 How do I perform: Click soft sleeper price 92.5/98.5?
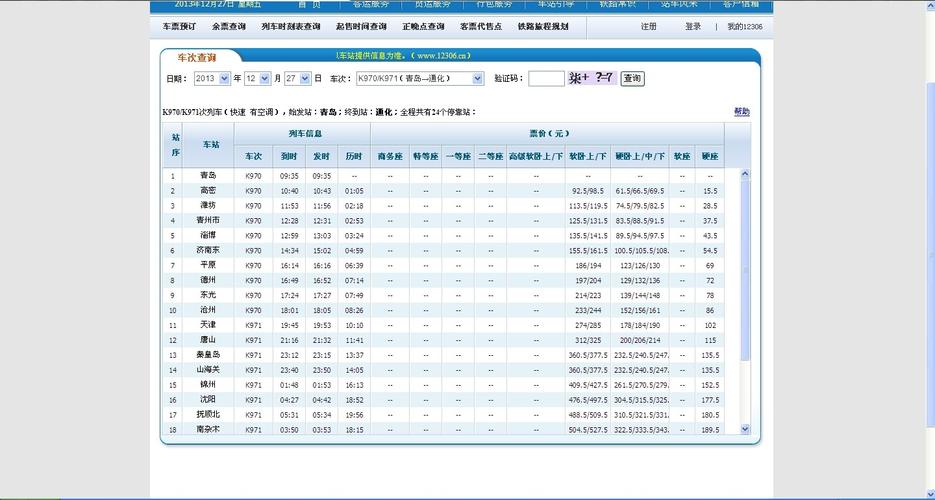click(588, 191)
